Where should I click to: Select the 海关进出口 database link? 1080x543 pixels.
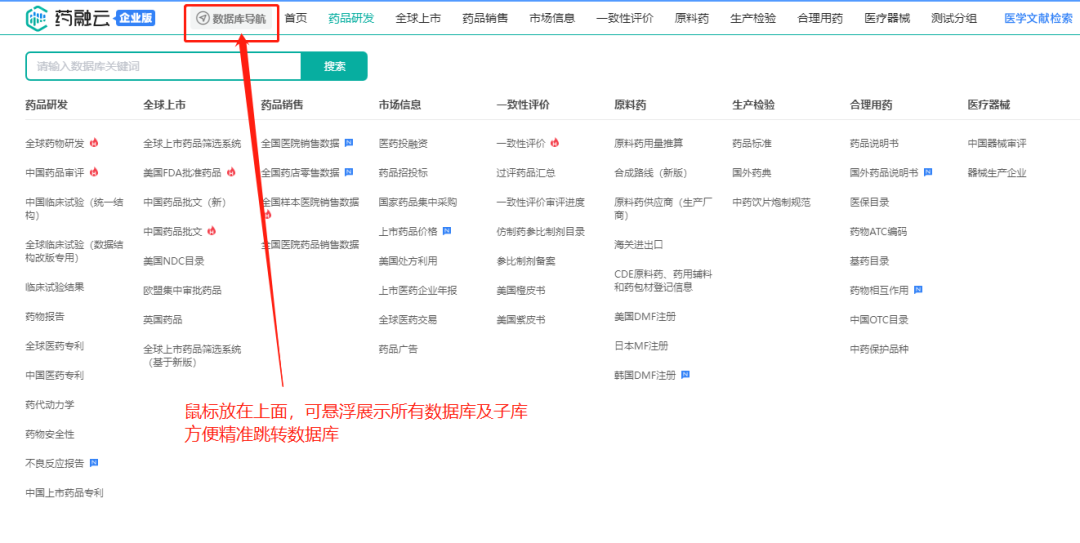point(639,244)
